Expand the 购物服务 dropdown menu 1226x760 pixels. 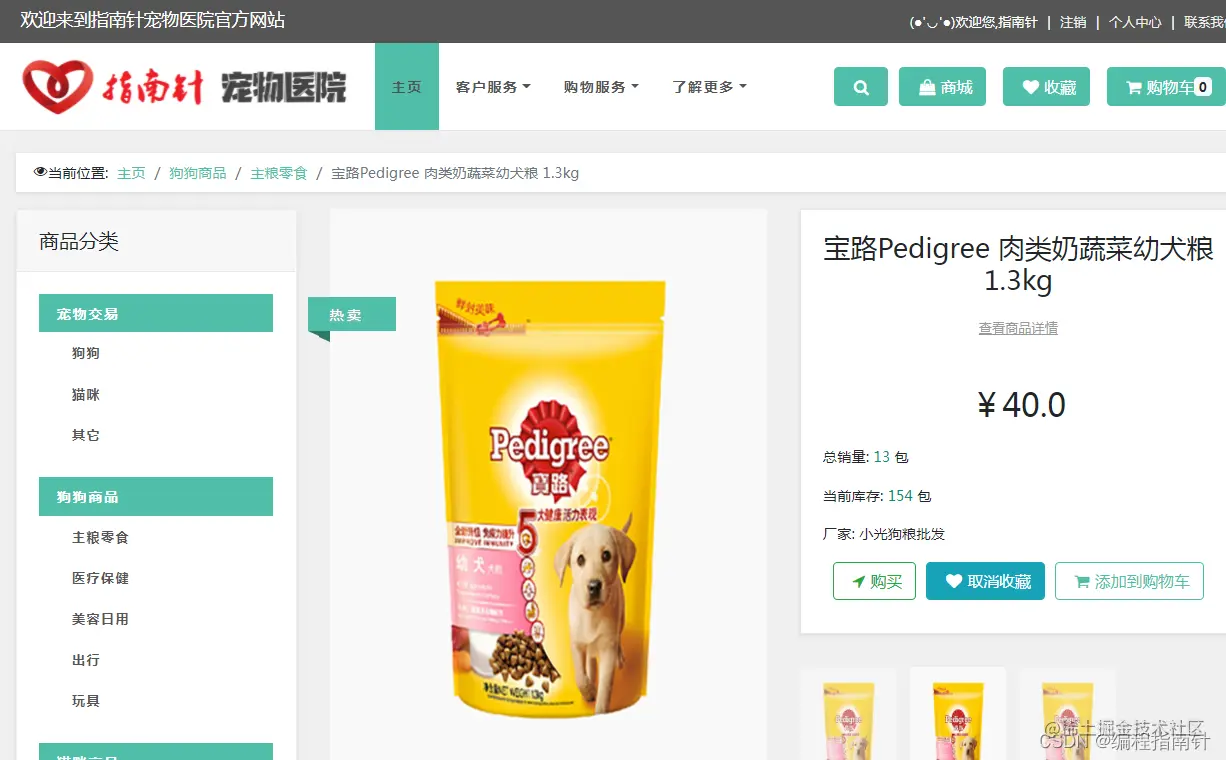pyautogui.click(x=601, y=87)
